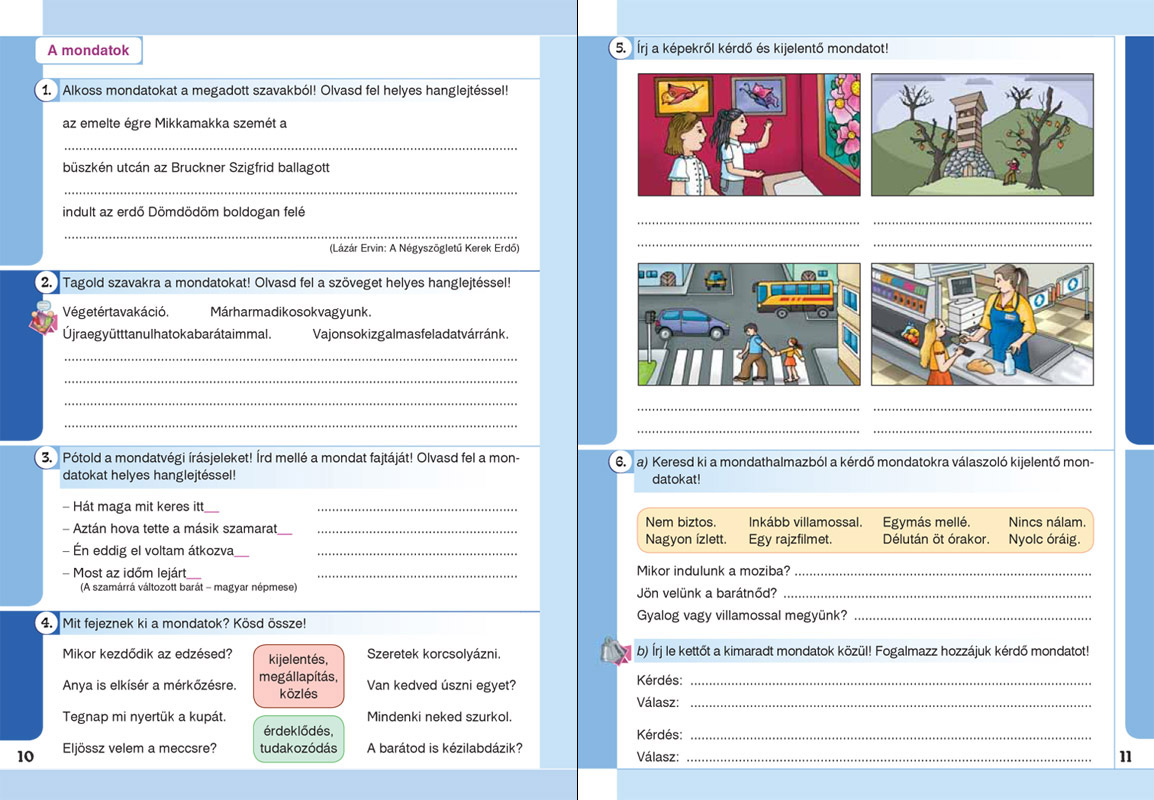Click the pink backpack icon beside exercise 2
The image size is (1154, 800).
point(42,318)
